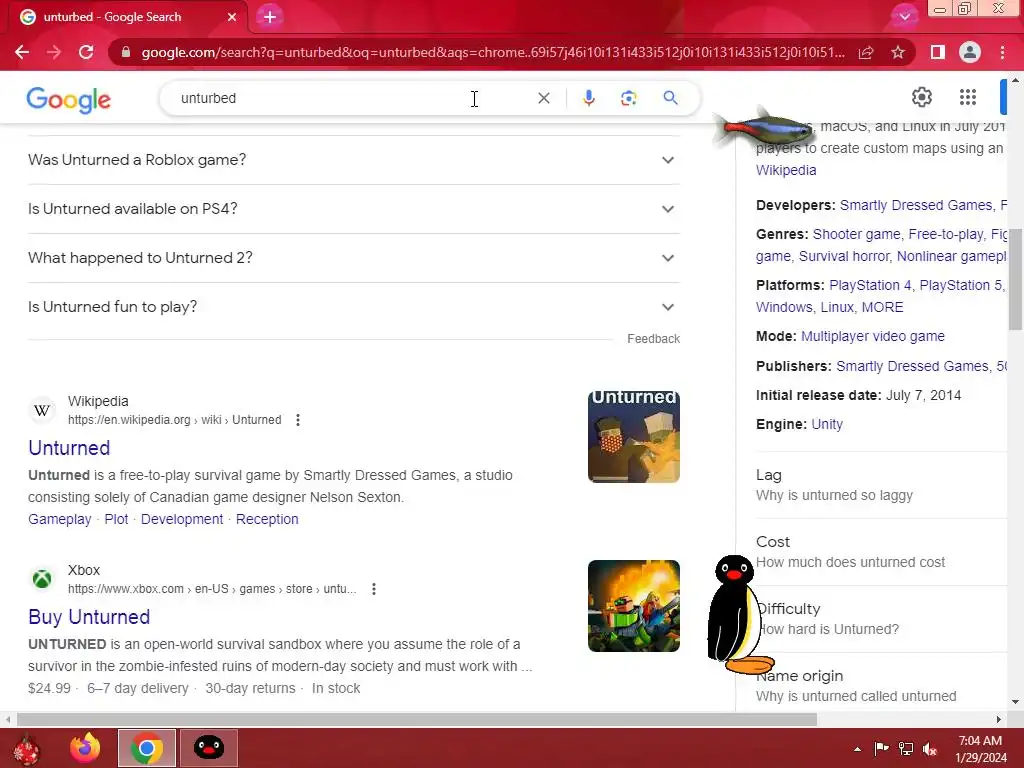Switch to Chrome in the taskbar

click(147, 748)
